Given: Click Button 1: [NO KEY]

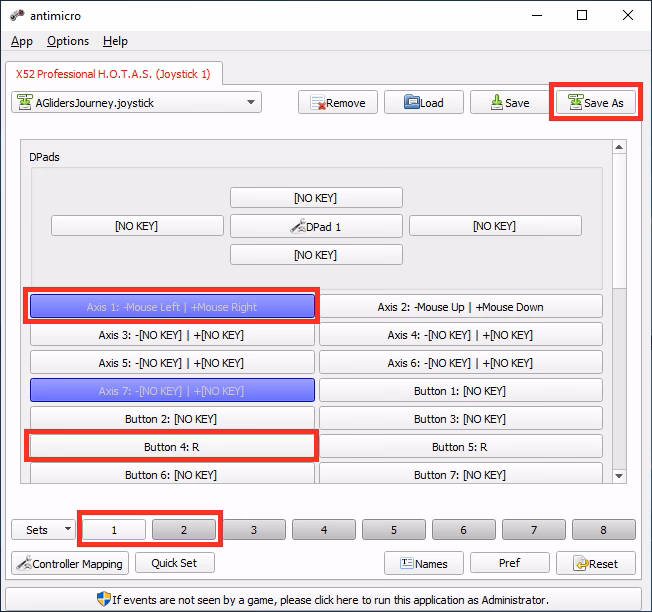Looking at the screenshot, I should (x=461, y=390).
